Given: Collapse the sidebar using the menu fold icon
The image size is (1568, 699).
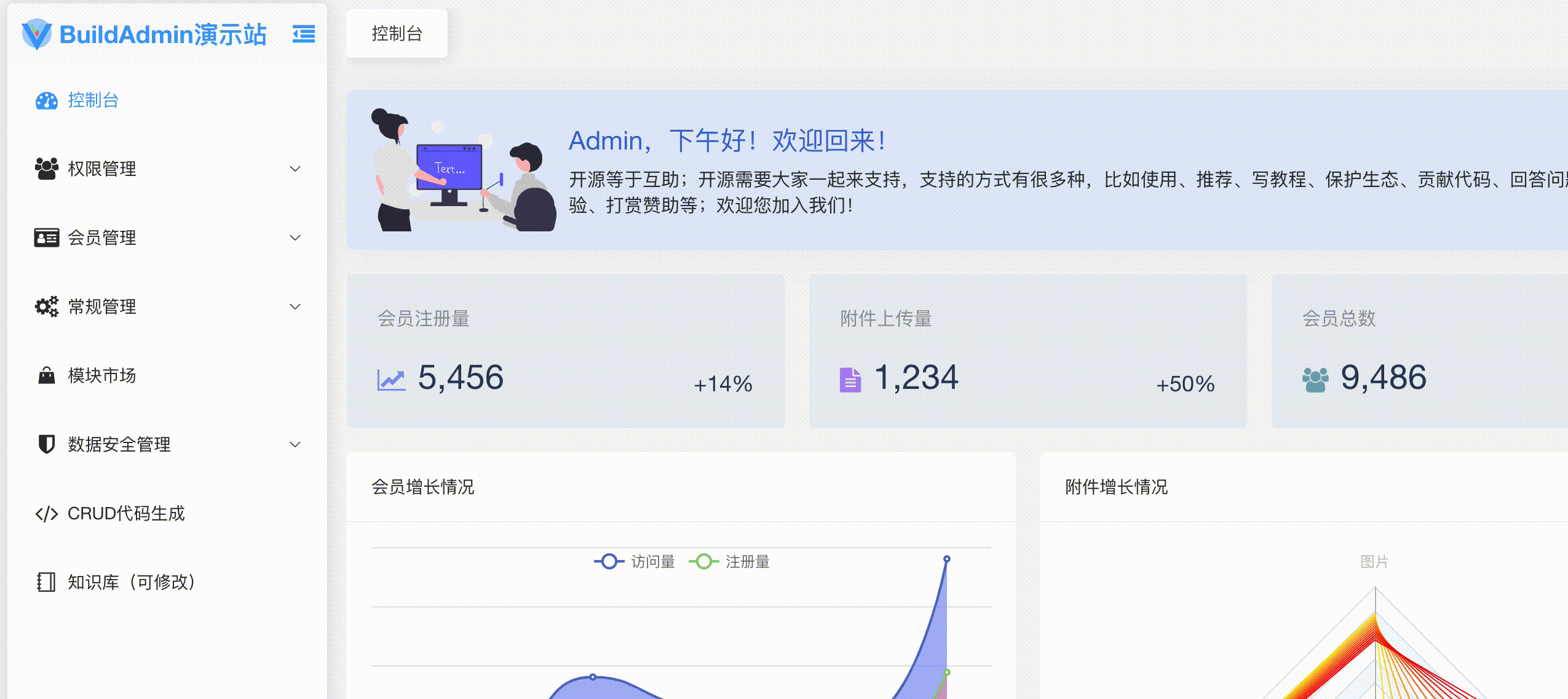Looking at the screenshot, I should (x=304, y=34).
